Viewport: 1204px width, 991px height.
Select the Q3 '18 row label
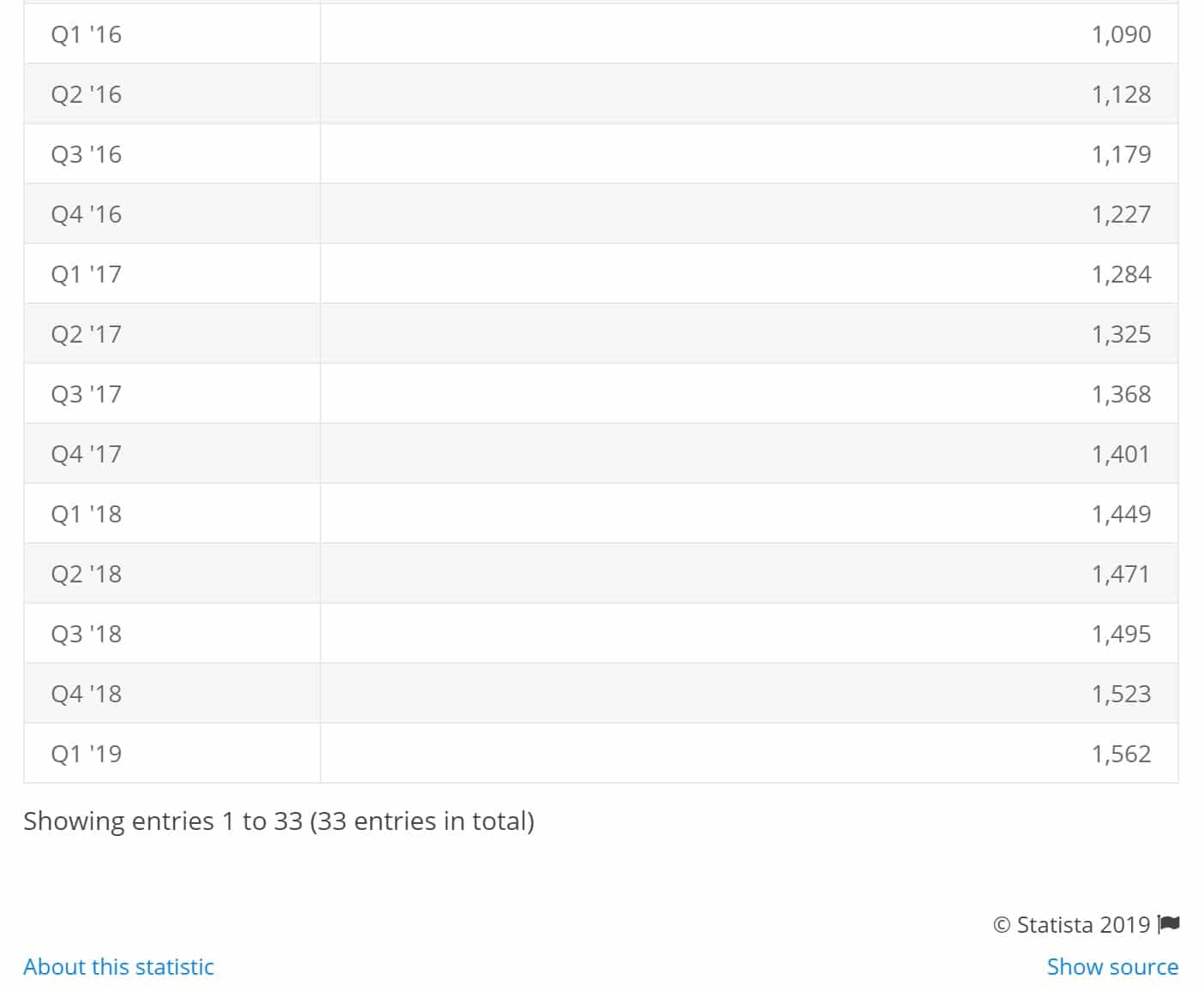coord(87,634)
